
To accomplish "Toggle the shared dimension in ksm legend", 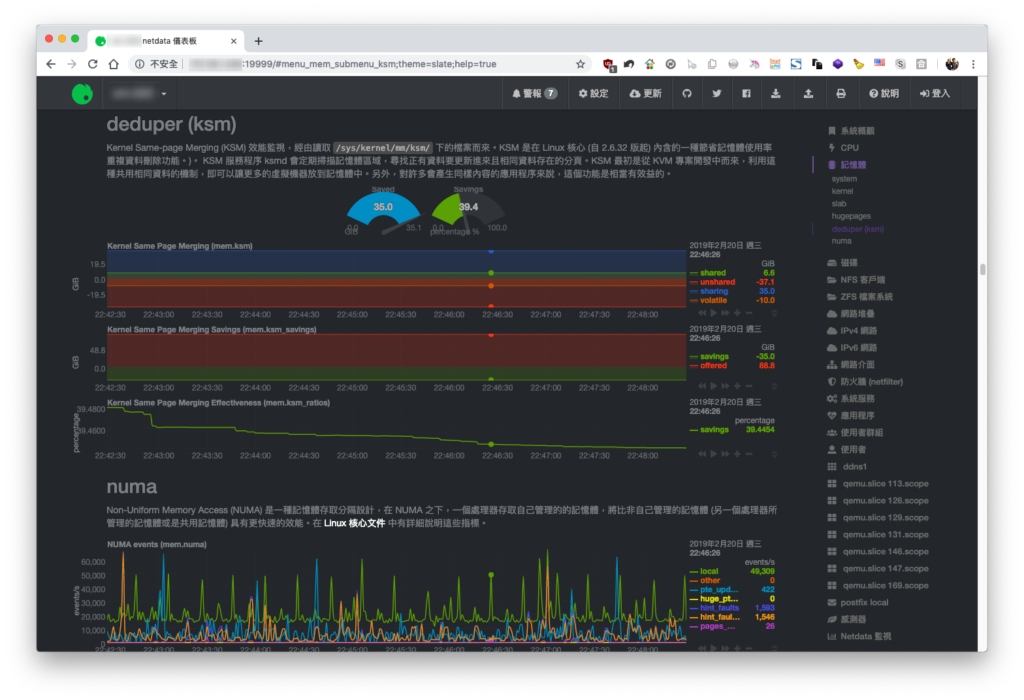I will (712, 273).
